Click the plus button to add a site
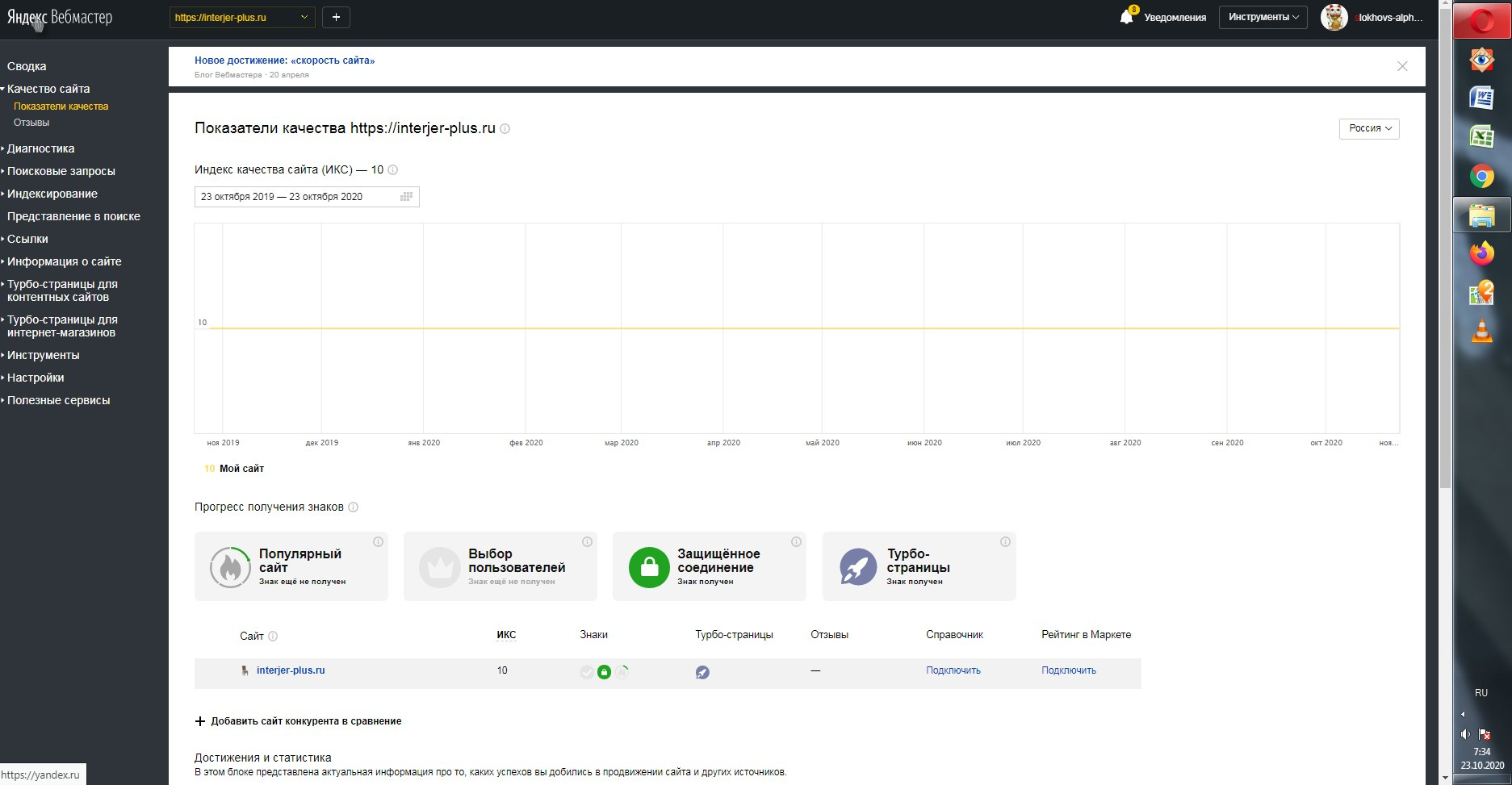 (336, 17)
